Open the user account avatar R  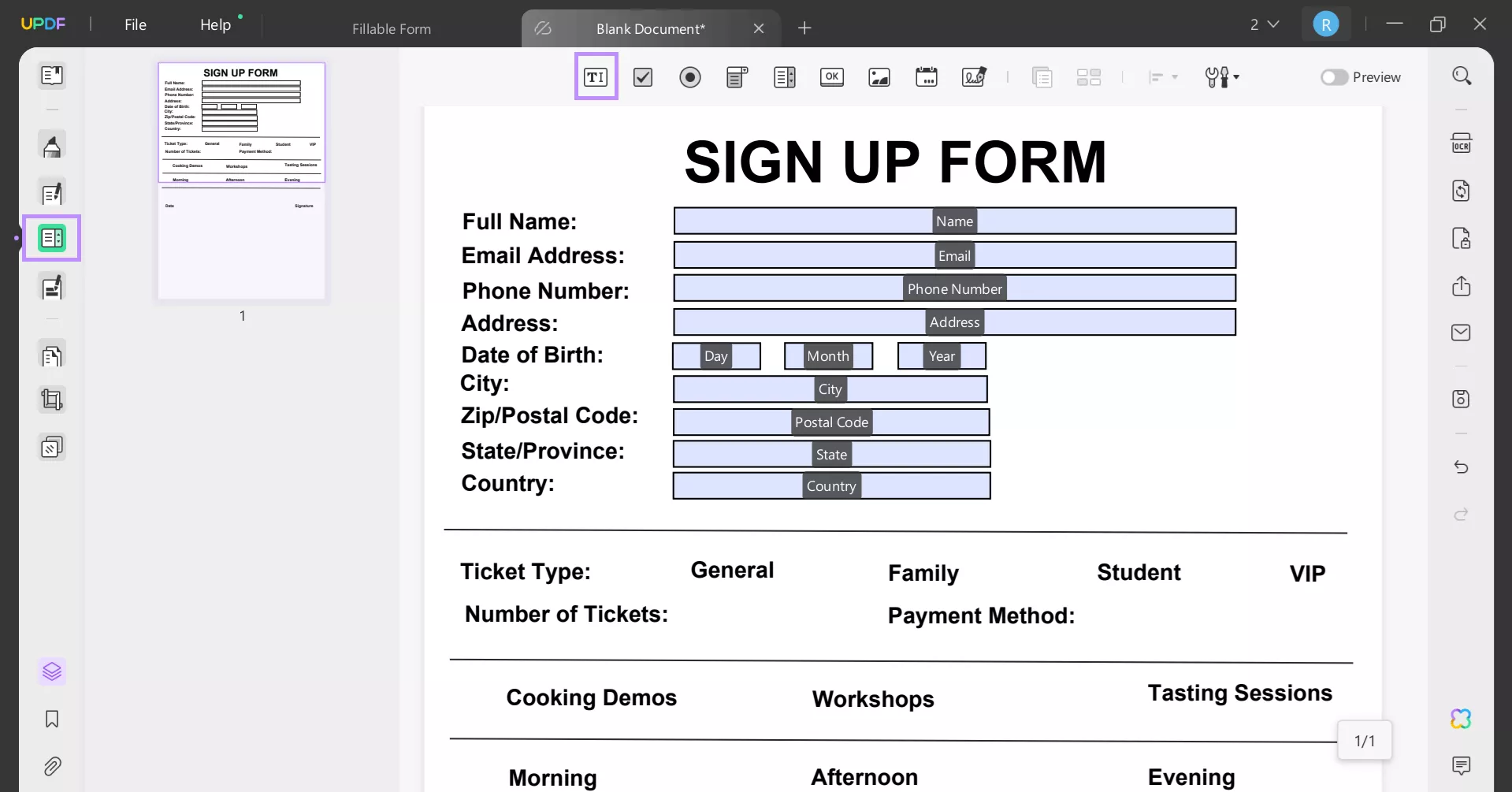1326,24
